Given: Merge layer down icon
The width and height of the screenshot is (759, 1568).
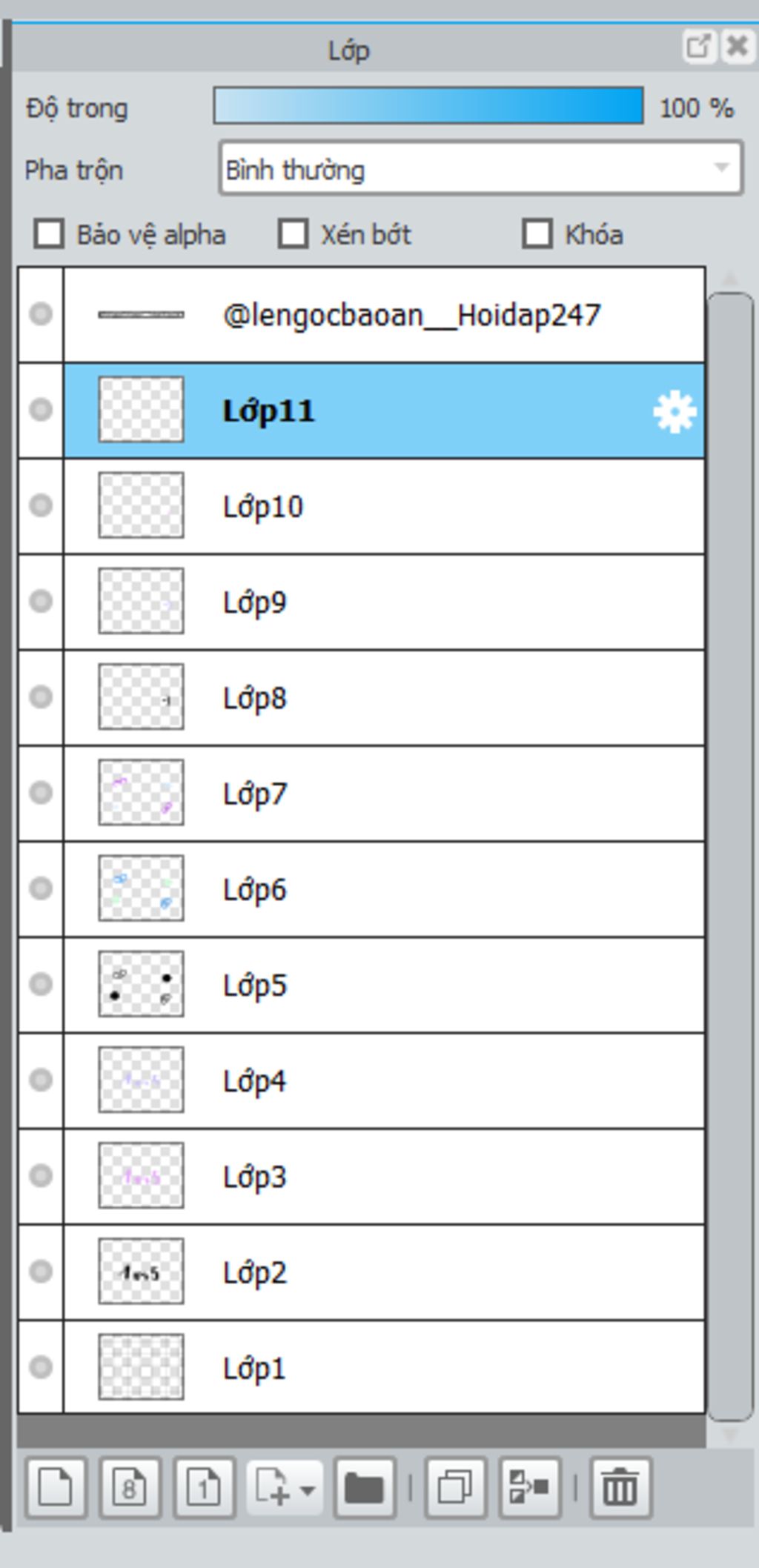Looking at the screenshot, I should coord(529,1487).
